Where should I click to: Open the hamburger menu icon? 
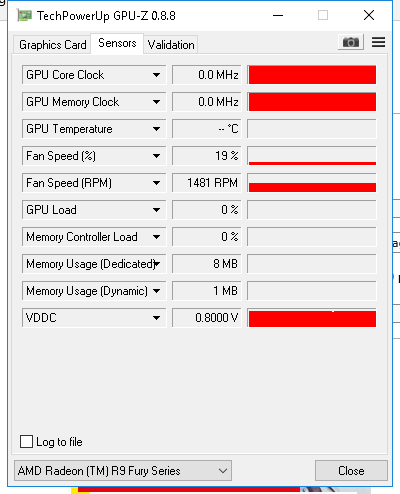tap(378, 42)
